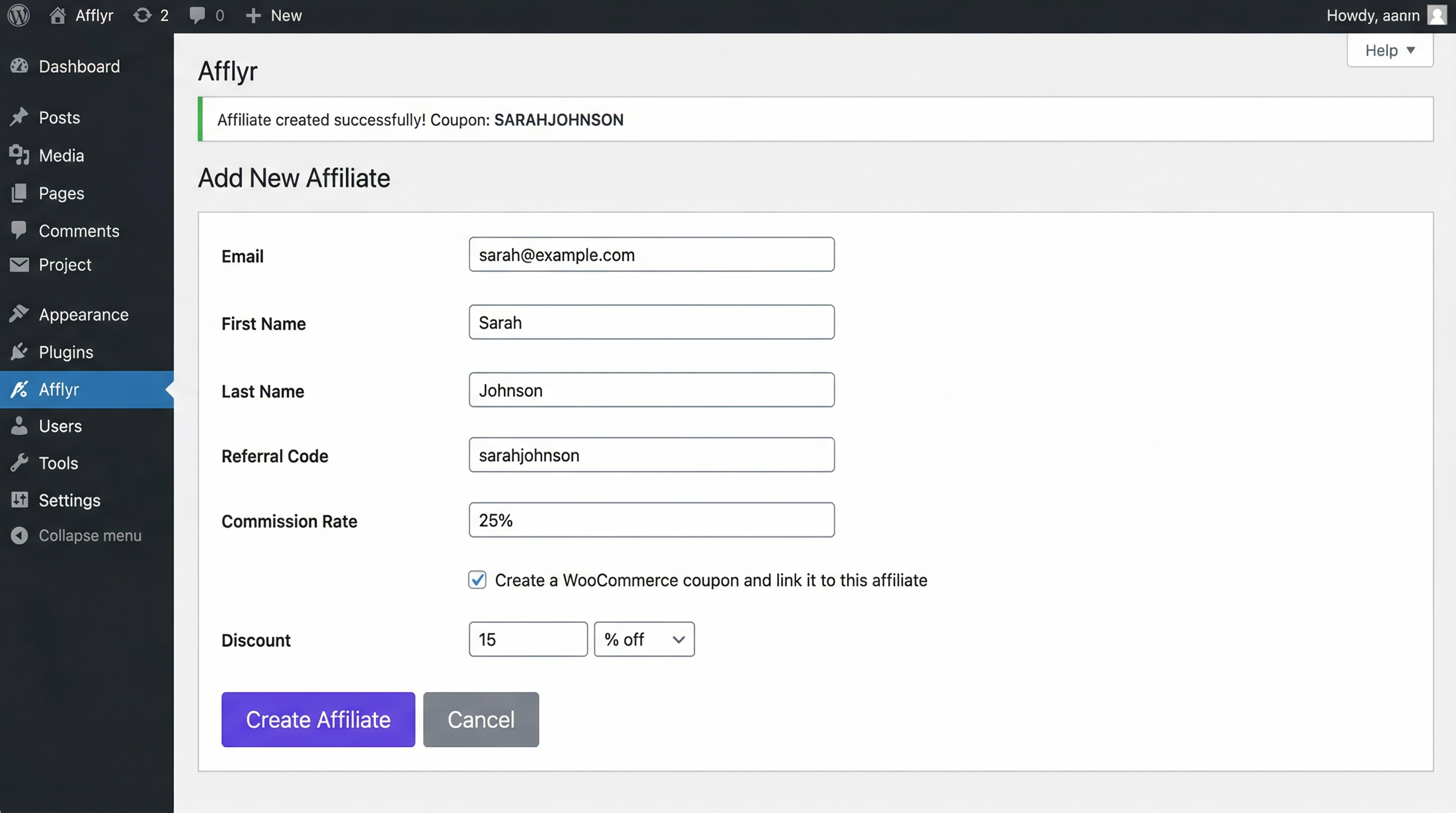Click the coupon checkbox label text
This screenshot has height=813, width=1456.
[x=711, y=580]
